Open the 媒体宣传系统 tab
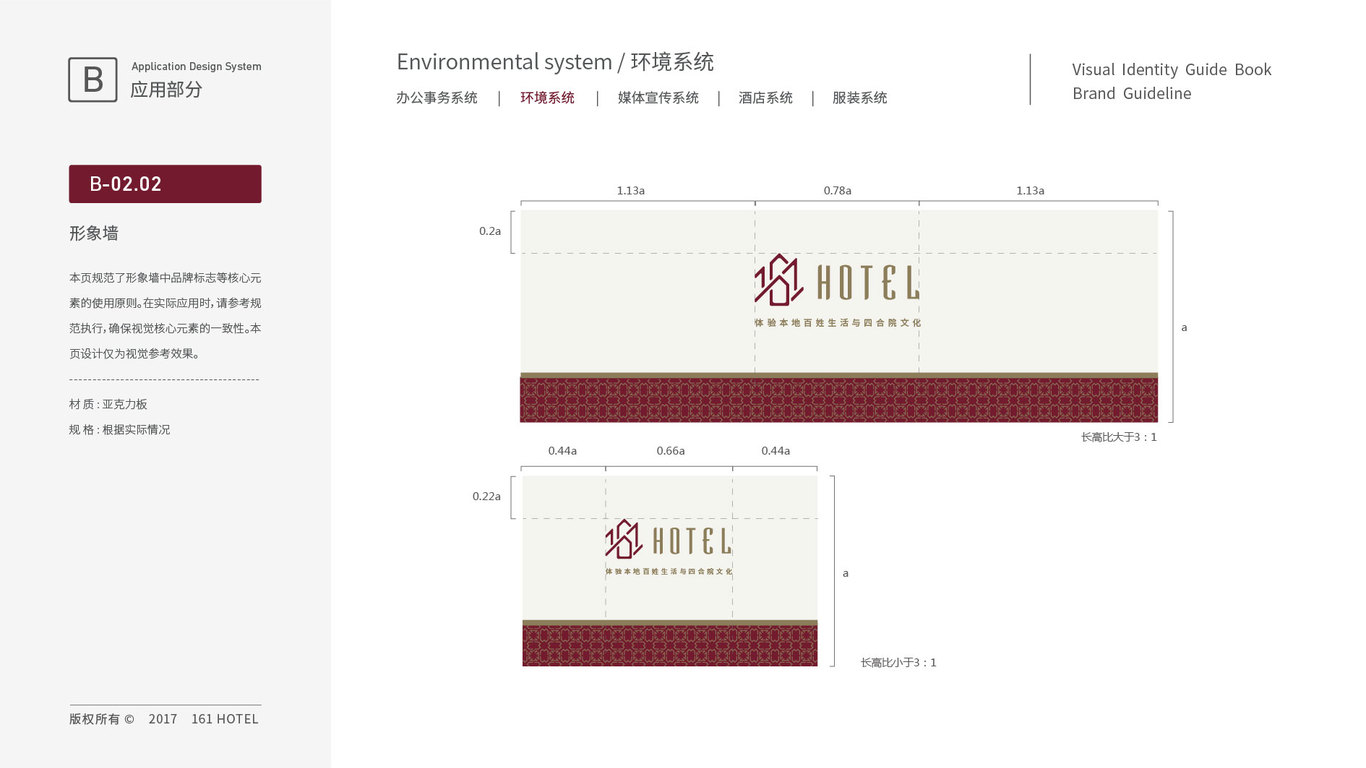The width and height of the screenshot is (1366, 768). tap(658, 98)
